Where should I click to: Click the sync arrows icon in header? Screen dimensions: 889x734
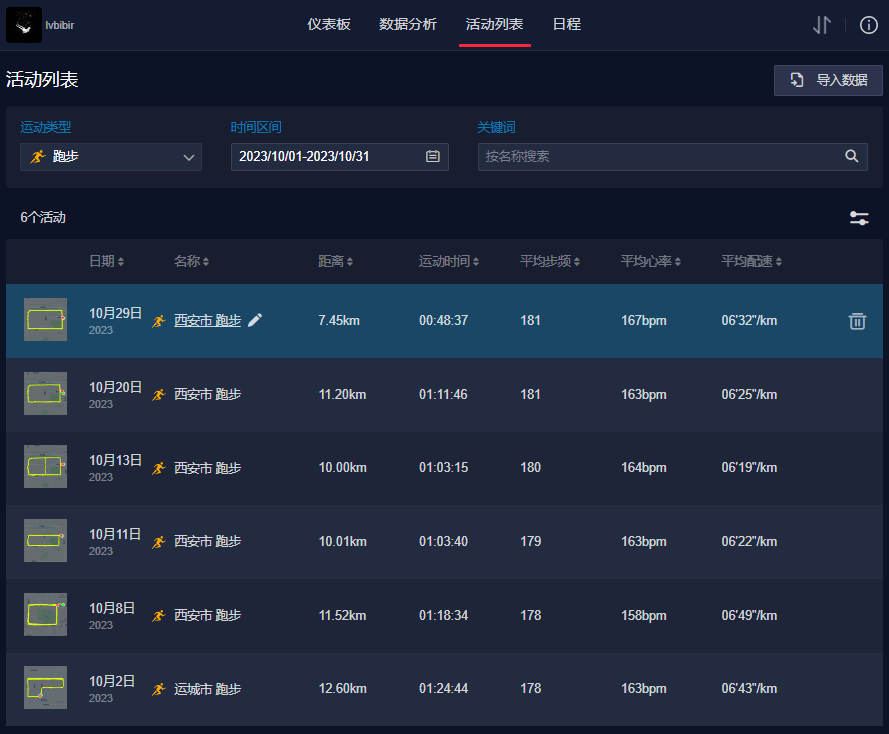(822, 25)
